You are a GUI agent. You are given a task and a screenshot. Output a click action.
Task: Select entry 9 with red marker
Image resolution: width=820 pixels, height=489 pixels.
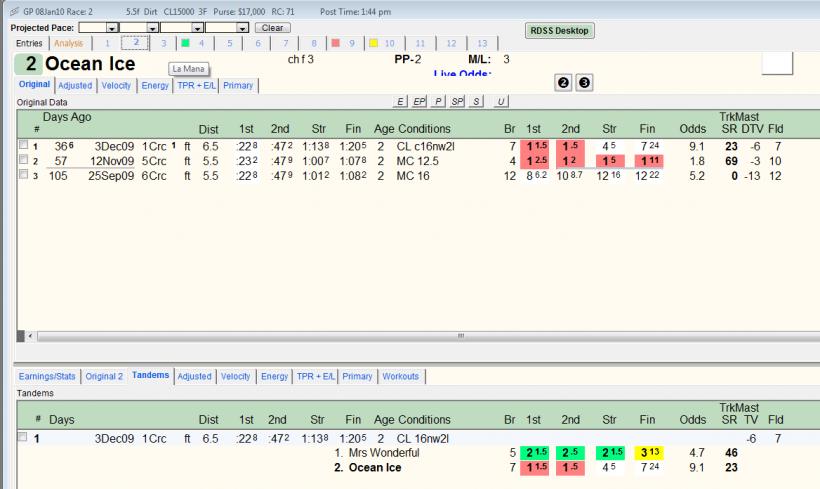tap(344, 43)
